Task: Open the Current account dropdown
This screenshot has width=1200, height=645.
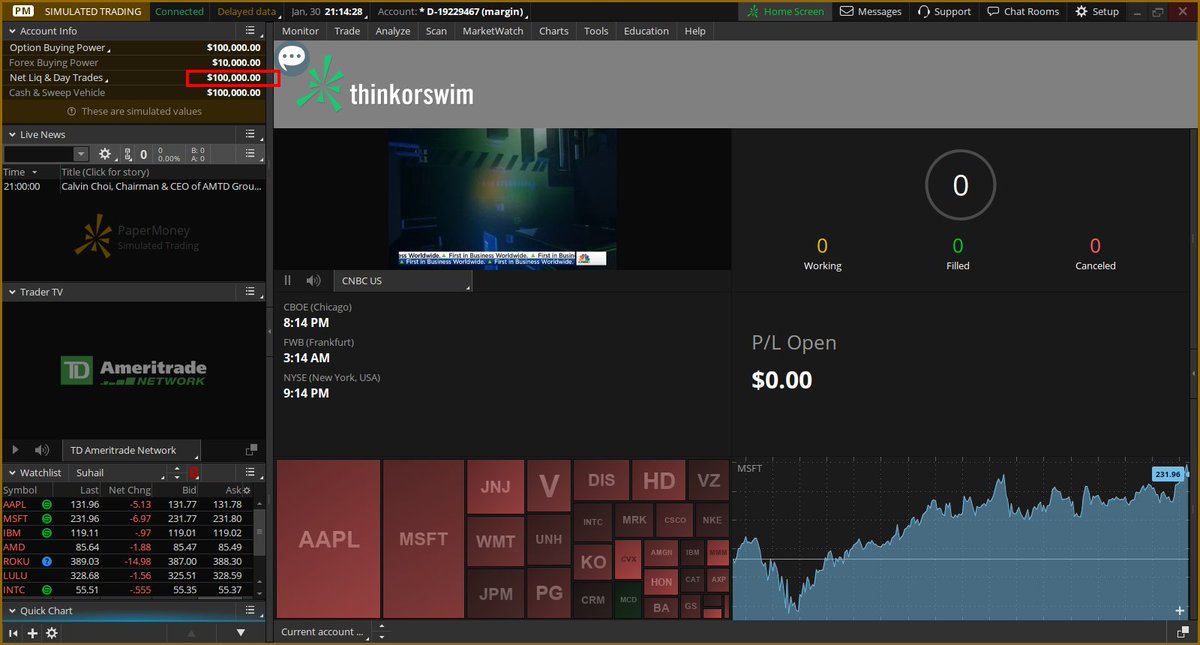Action: click(x=325, y=632)
